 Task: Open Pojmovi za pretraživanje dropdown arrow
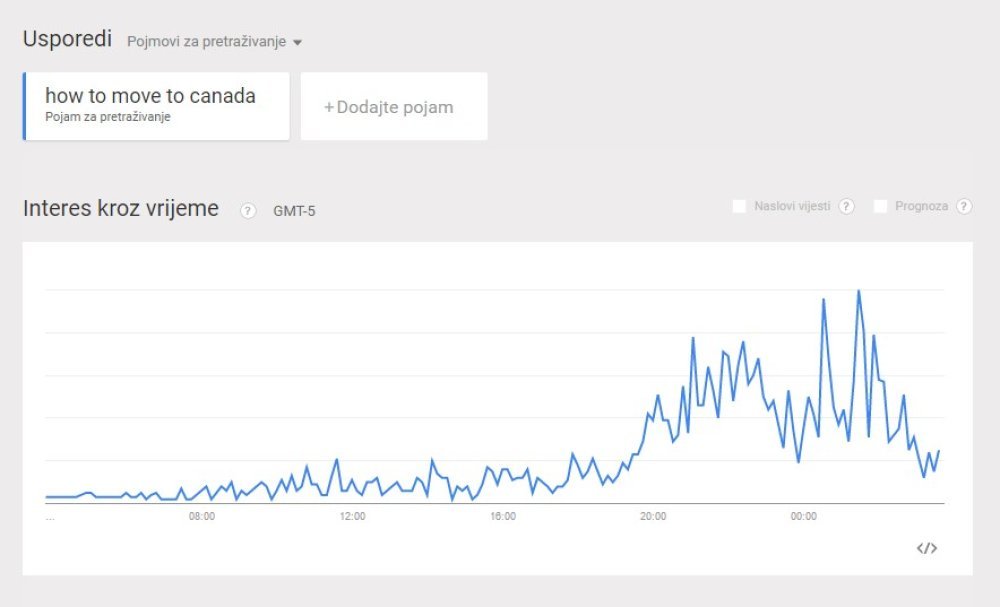(297, 43)
